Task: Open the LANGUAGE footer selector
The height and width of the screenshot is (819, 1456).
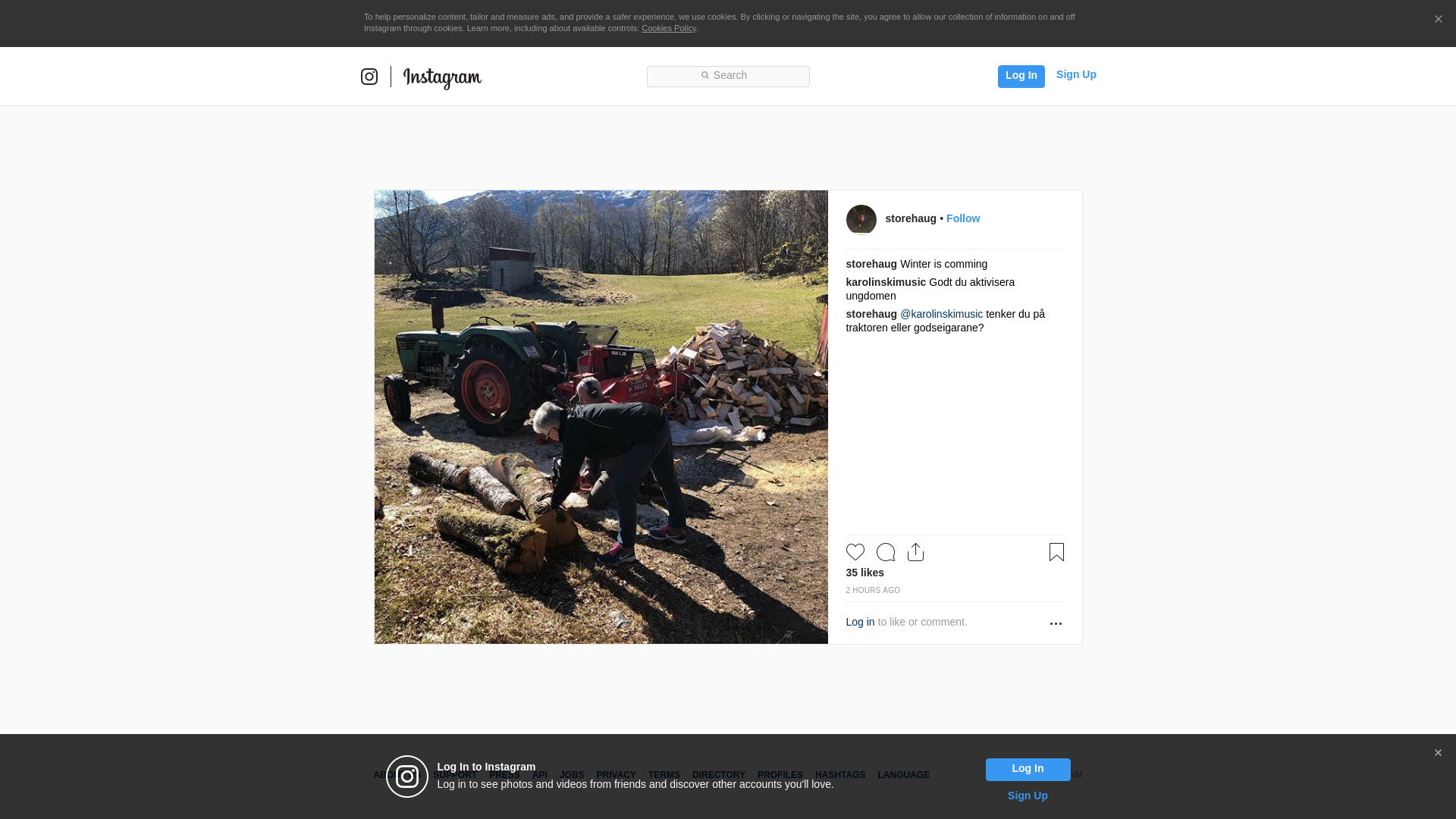Action: point(903,775)
